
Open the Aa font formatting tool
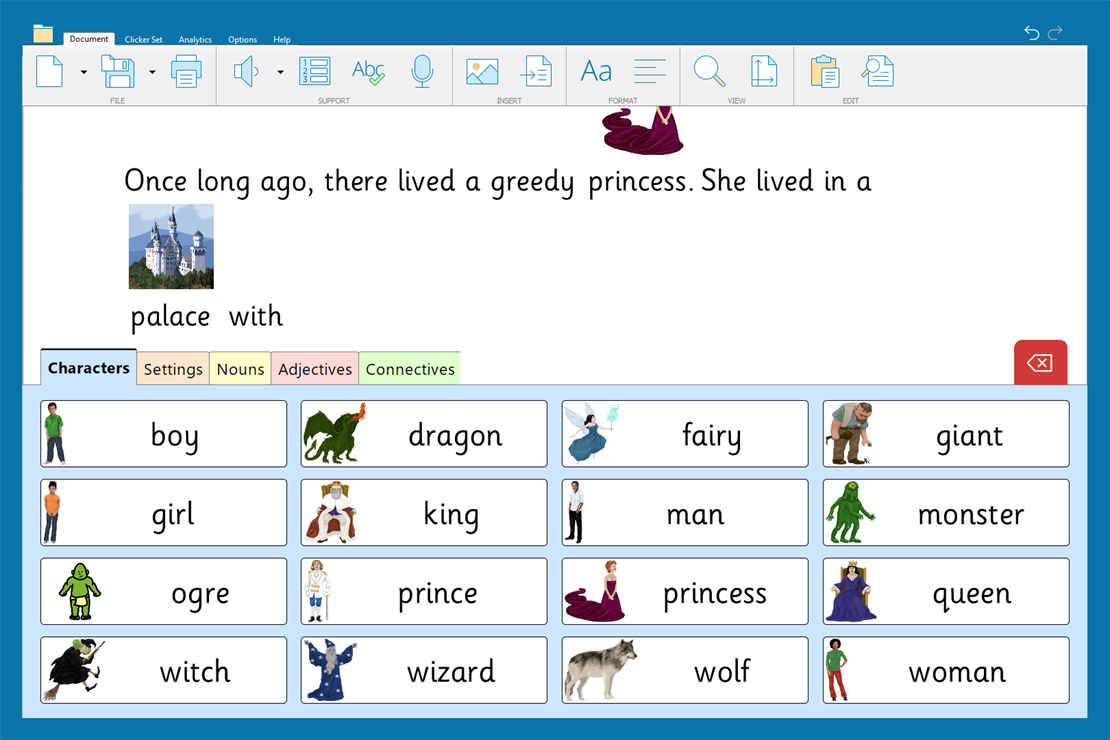596,72
